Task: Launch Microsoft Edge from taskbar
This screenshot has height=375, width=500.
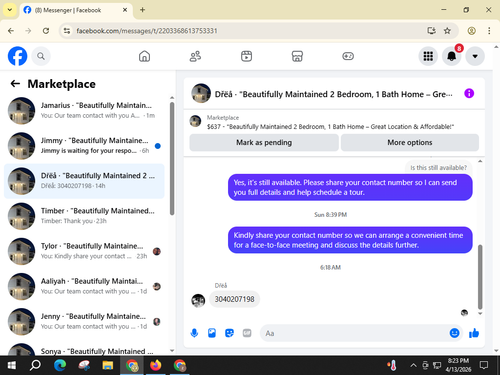Action: coord(60,365)
